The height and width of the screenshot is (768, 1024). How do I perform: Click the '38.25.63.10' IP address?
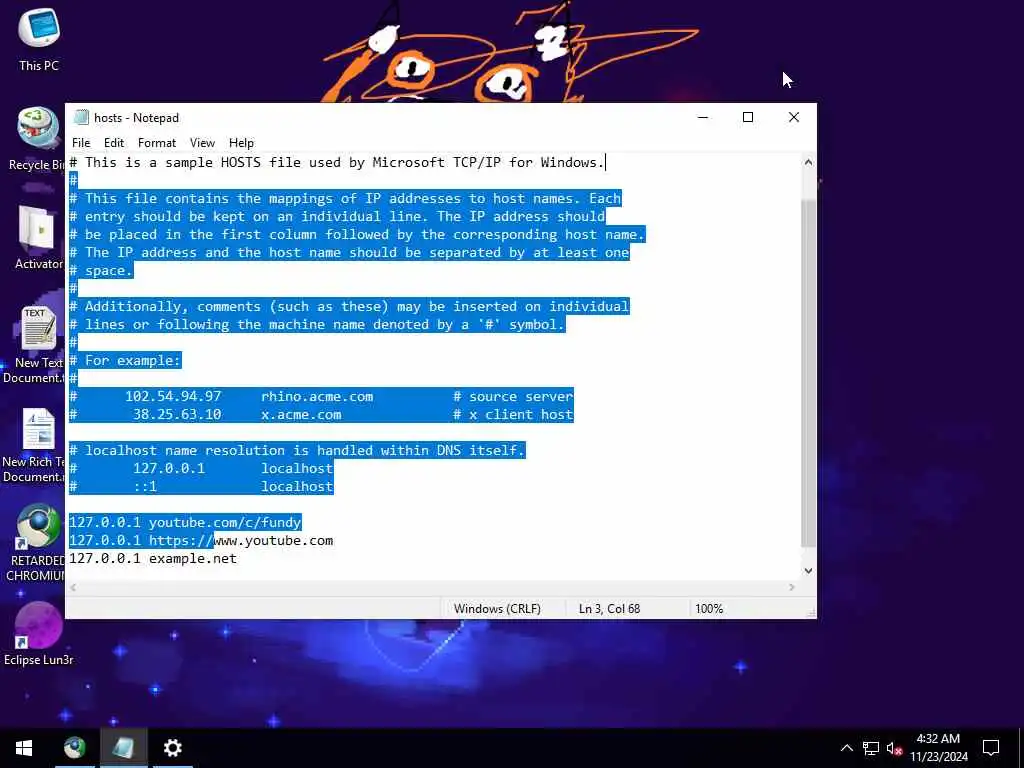point(177,415)
